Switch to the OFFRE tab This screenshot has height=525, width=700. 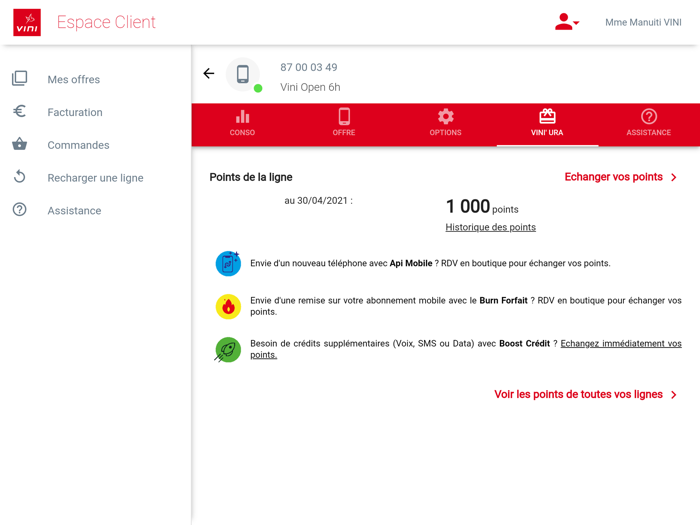coord(344,124)
